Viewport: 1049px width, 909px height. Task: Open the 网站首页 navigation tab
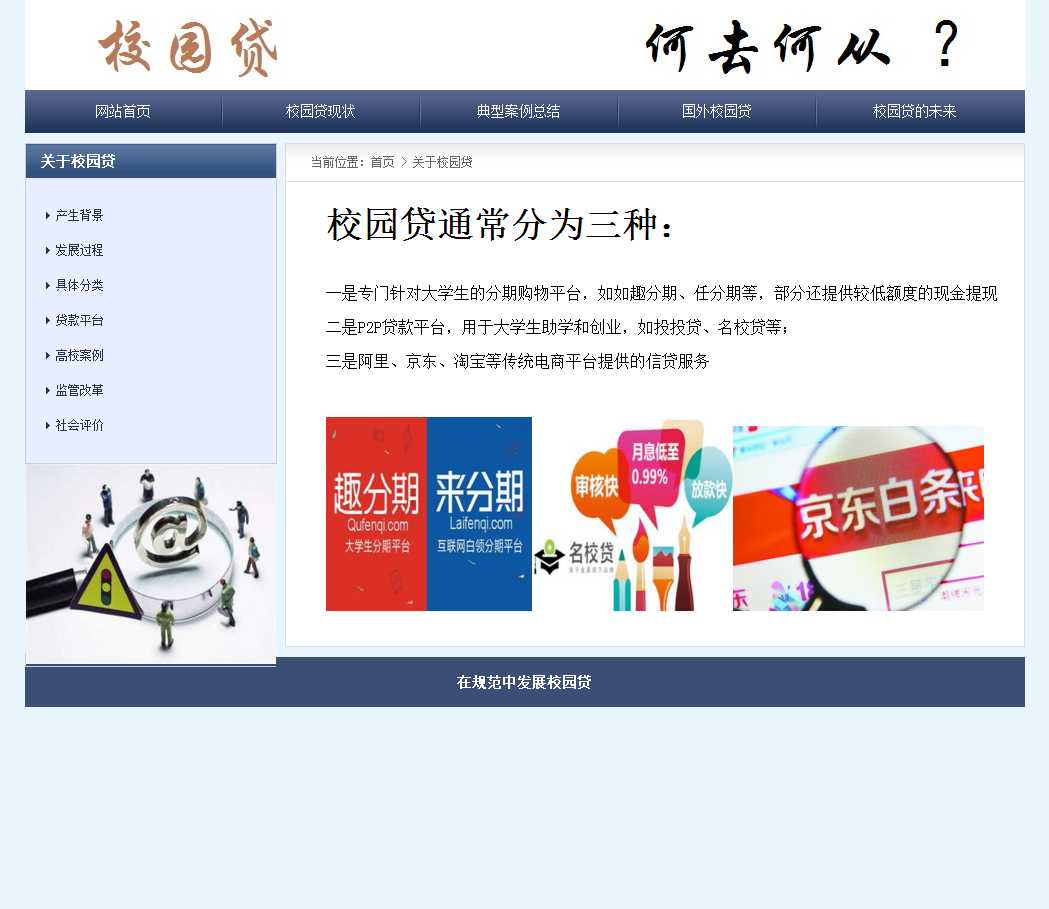click(123, 111)
